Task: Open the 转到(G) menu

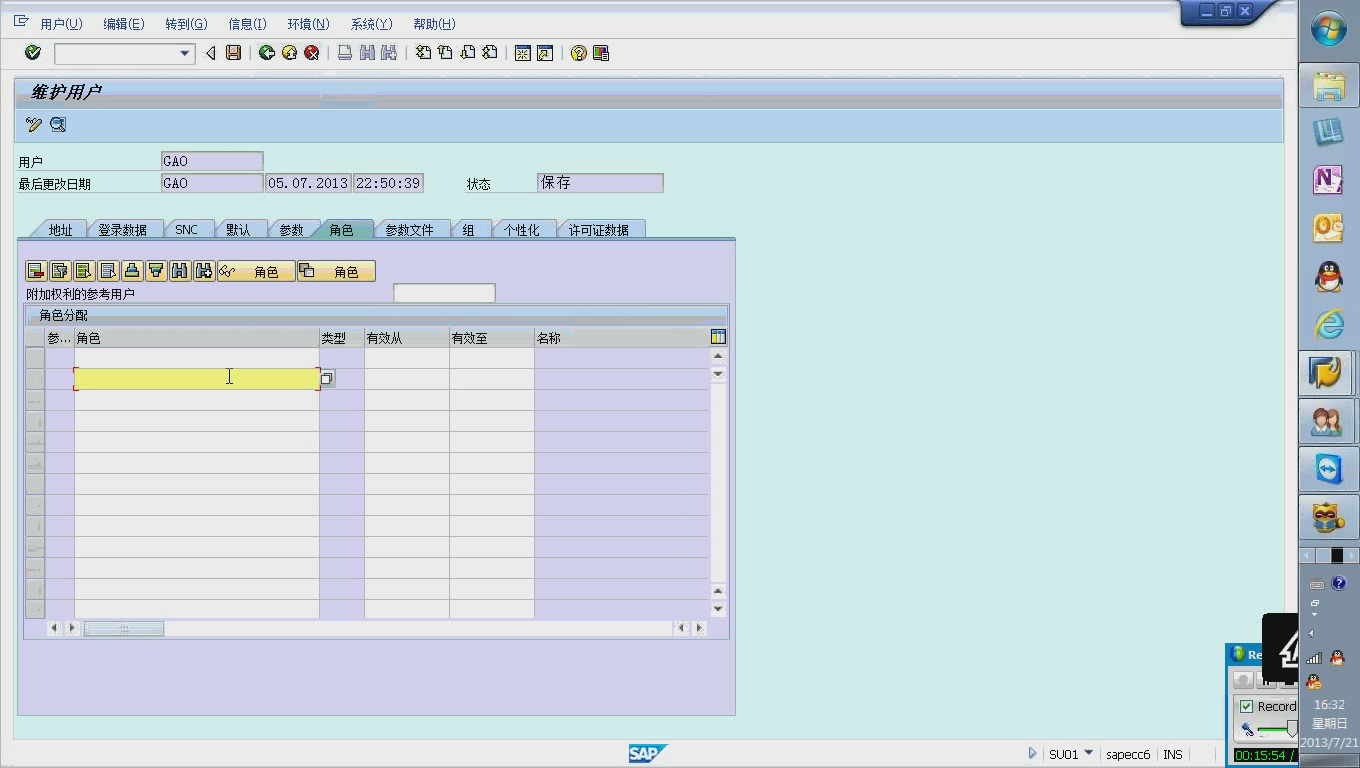Action: 186,24
